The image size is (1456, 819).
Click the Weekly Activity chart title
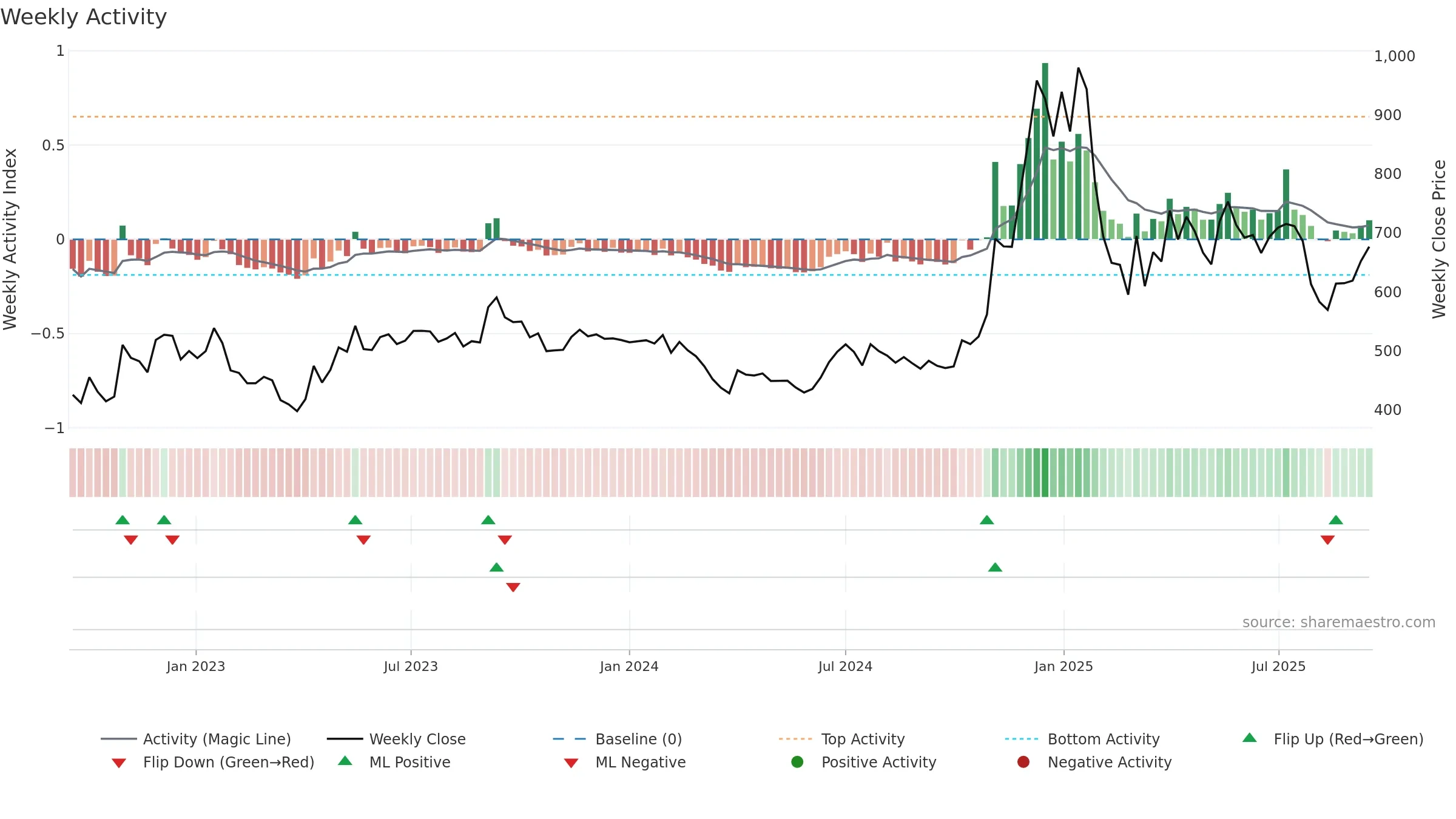(84, 17)
